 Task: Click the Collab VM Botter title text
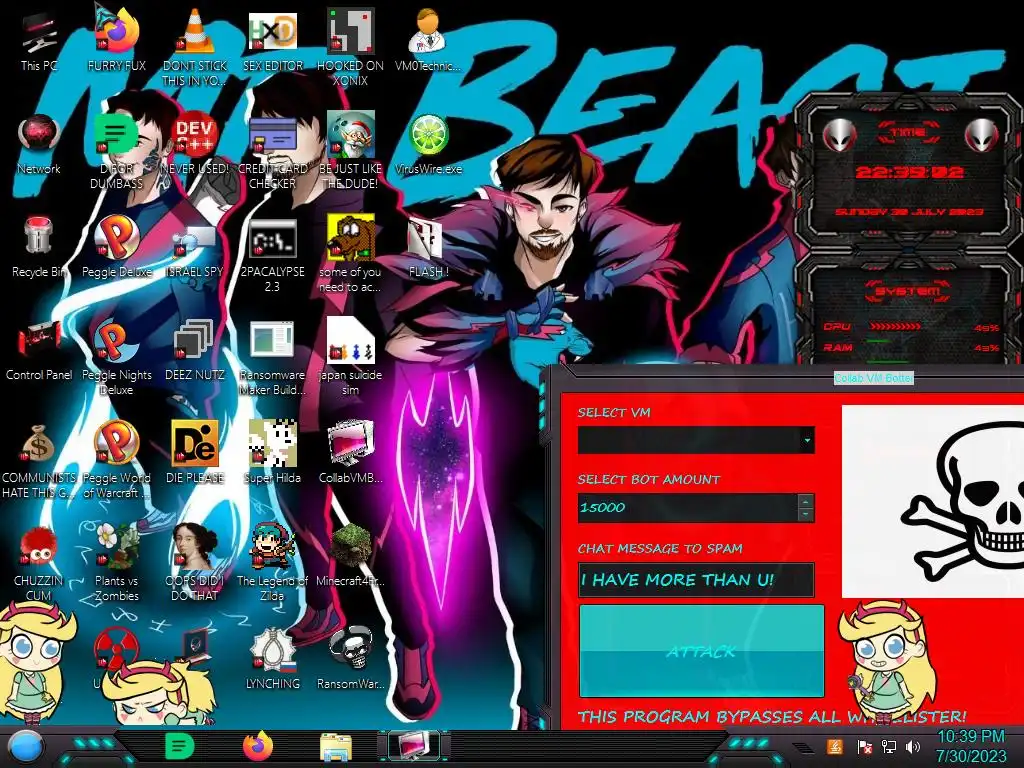(x=874, y=377)
